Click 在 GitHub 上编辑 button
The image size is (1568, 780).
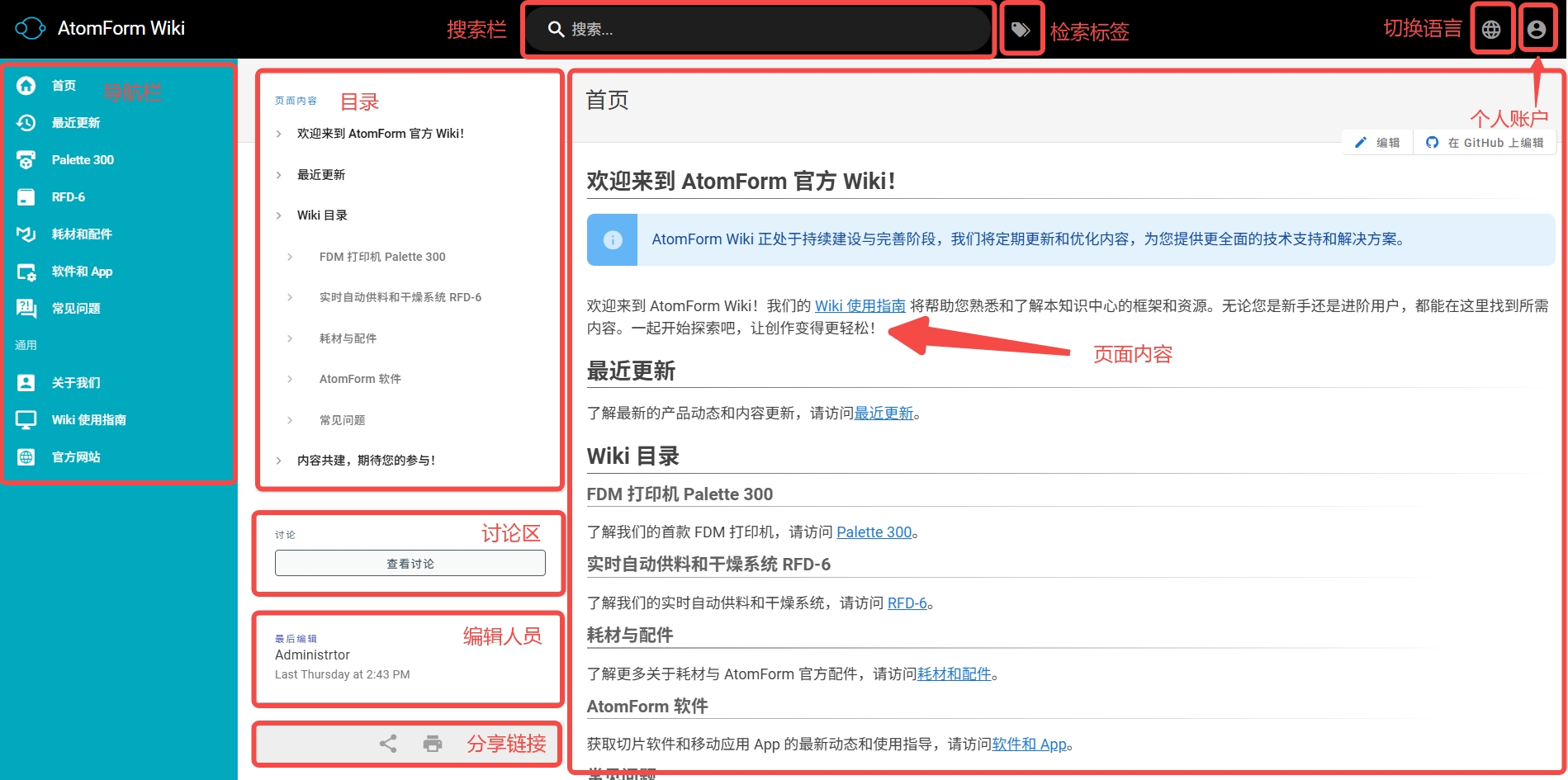pos(1485,143)
